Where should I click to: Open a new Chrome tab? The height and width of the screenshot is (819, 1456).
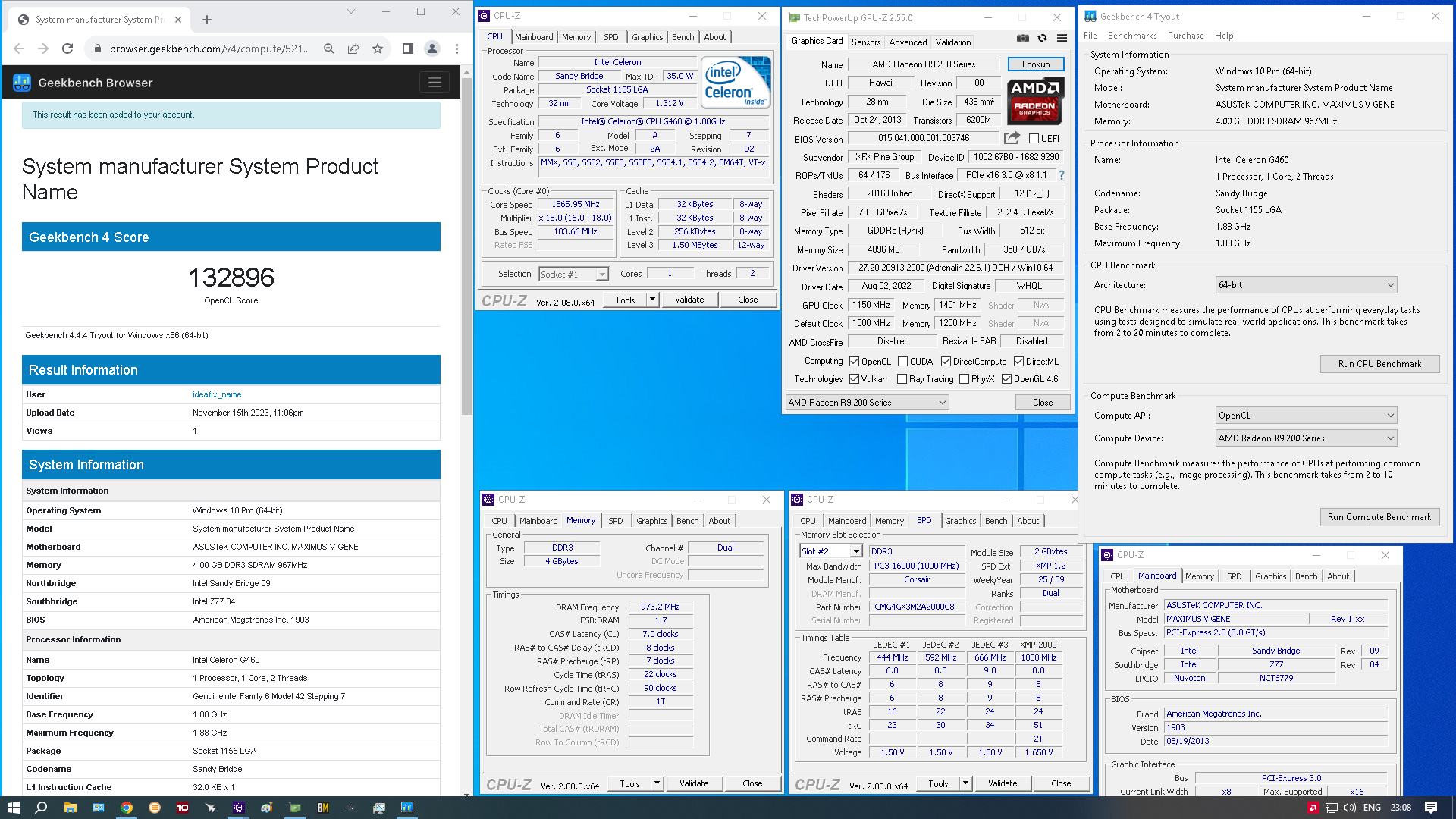[207, 20]
